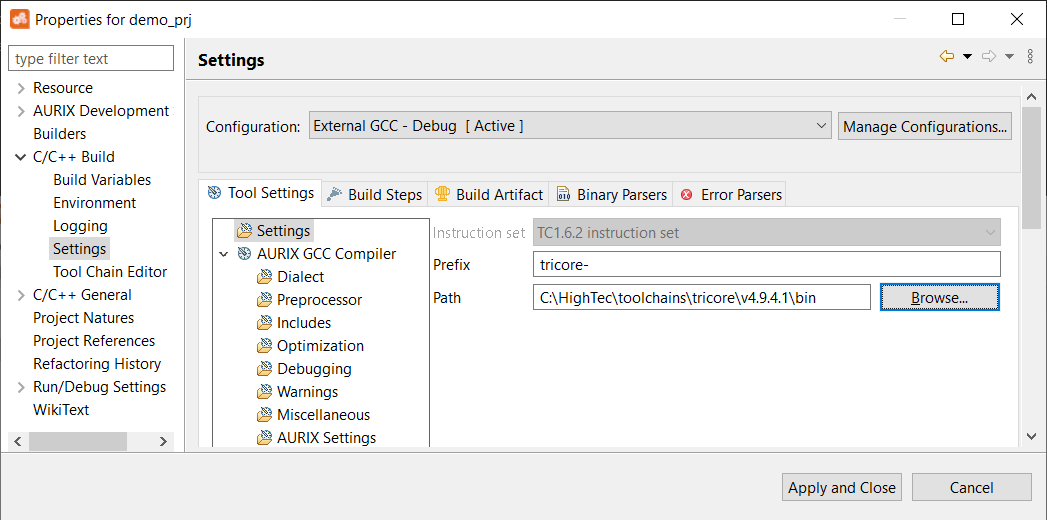Viewport: 1047px width, 520px height.
Task: Select Builders in the left tree
Action: 59,134
